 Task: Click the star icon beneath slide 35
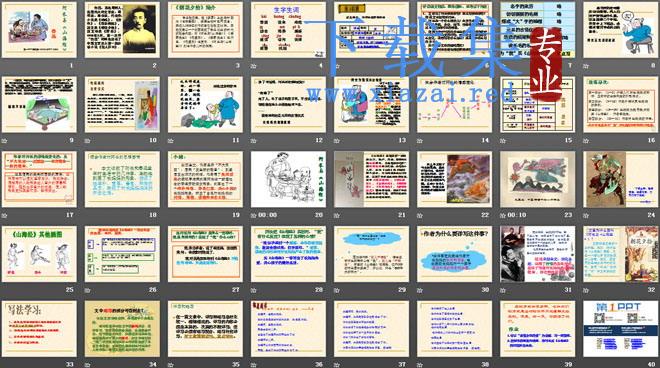pos(170,365)
